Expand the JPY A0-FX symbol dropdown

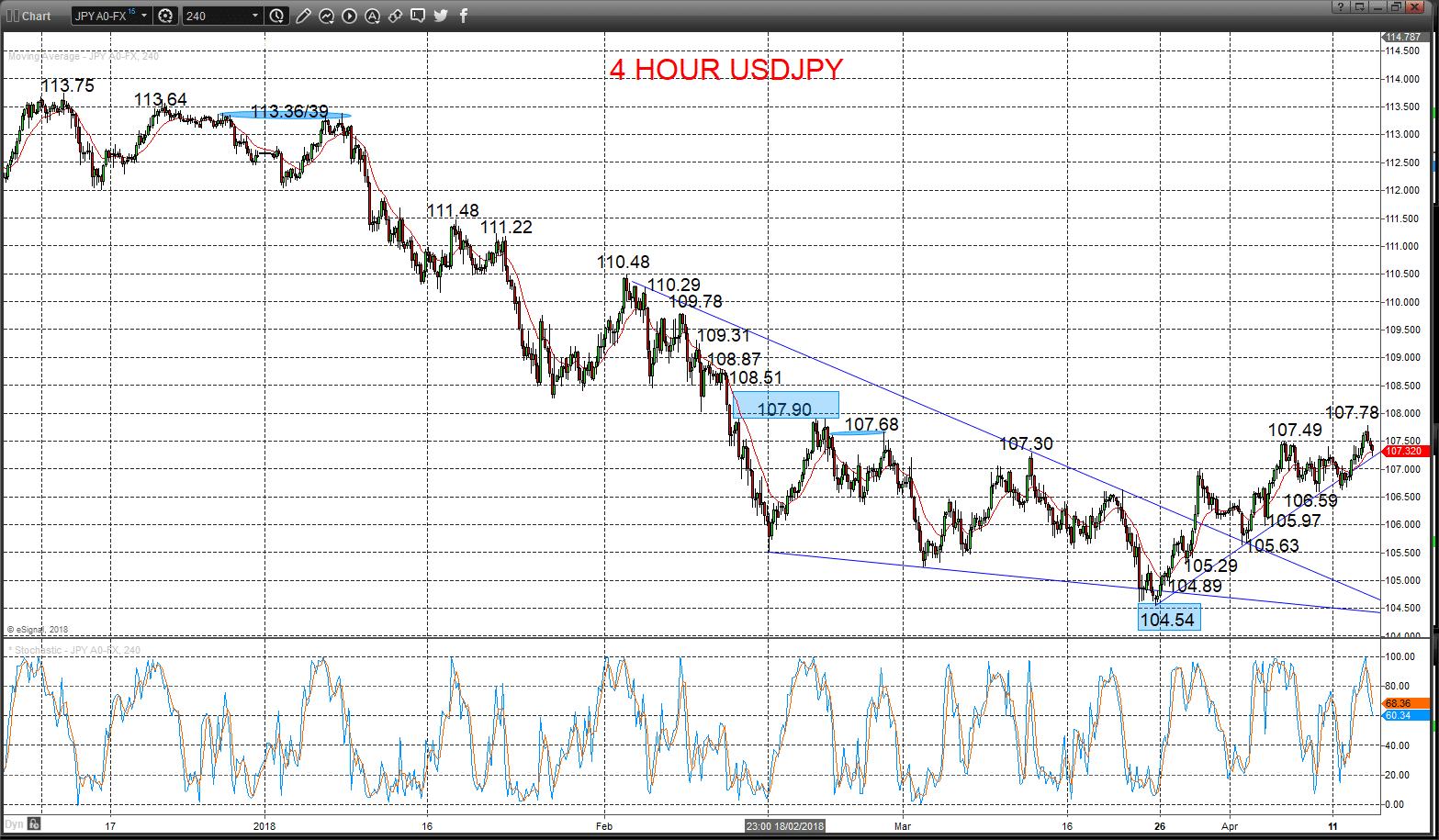click(x=144, y=16)
